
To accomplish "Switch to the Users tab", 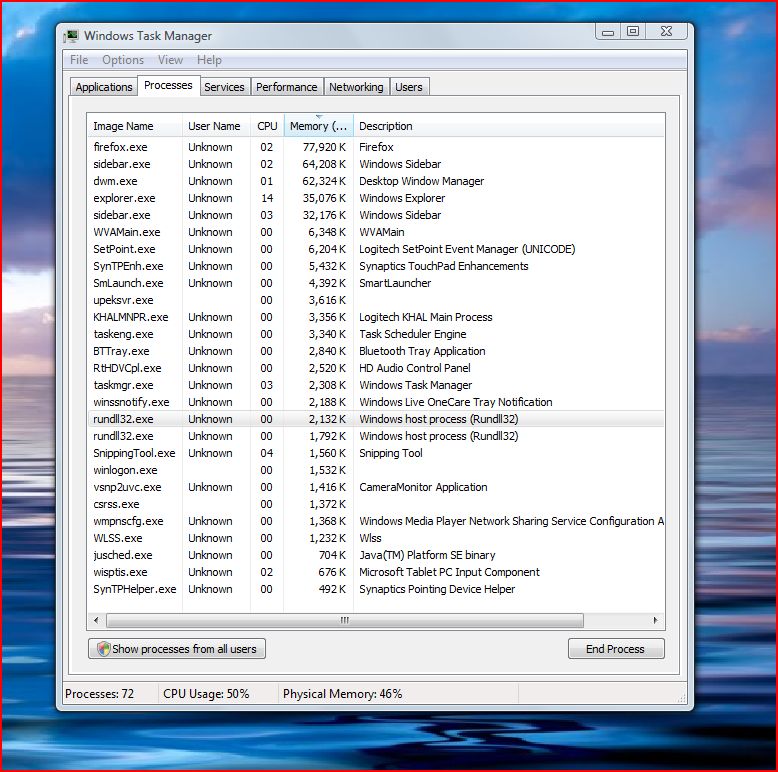I will pos(409,87).
